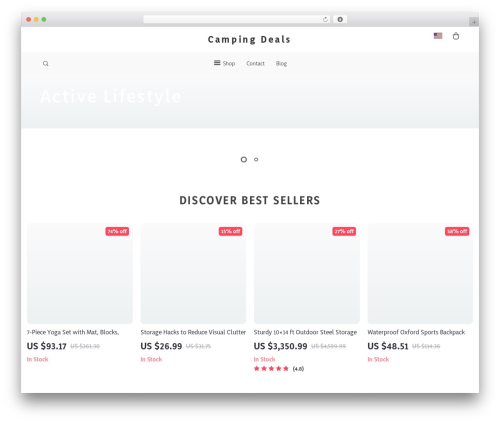Image resolution: width=500 pixels, height=423 pixels.
Task: Select the In Stock label under Backpack
Action: point(378,359)
